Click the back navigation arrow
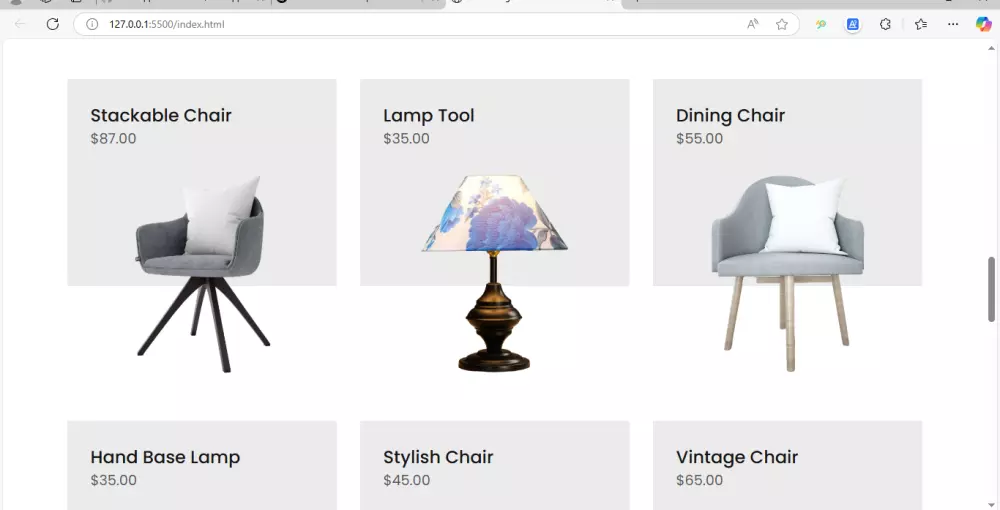Image resolution: width=1000 pixels, height=510 pixels. point(20,24)
